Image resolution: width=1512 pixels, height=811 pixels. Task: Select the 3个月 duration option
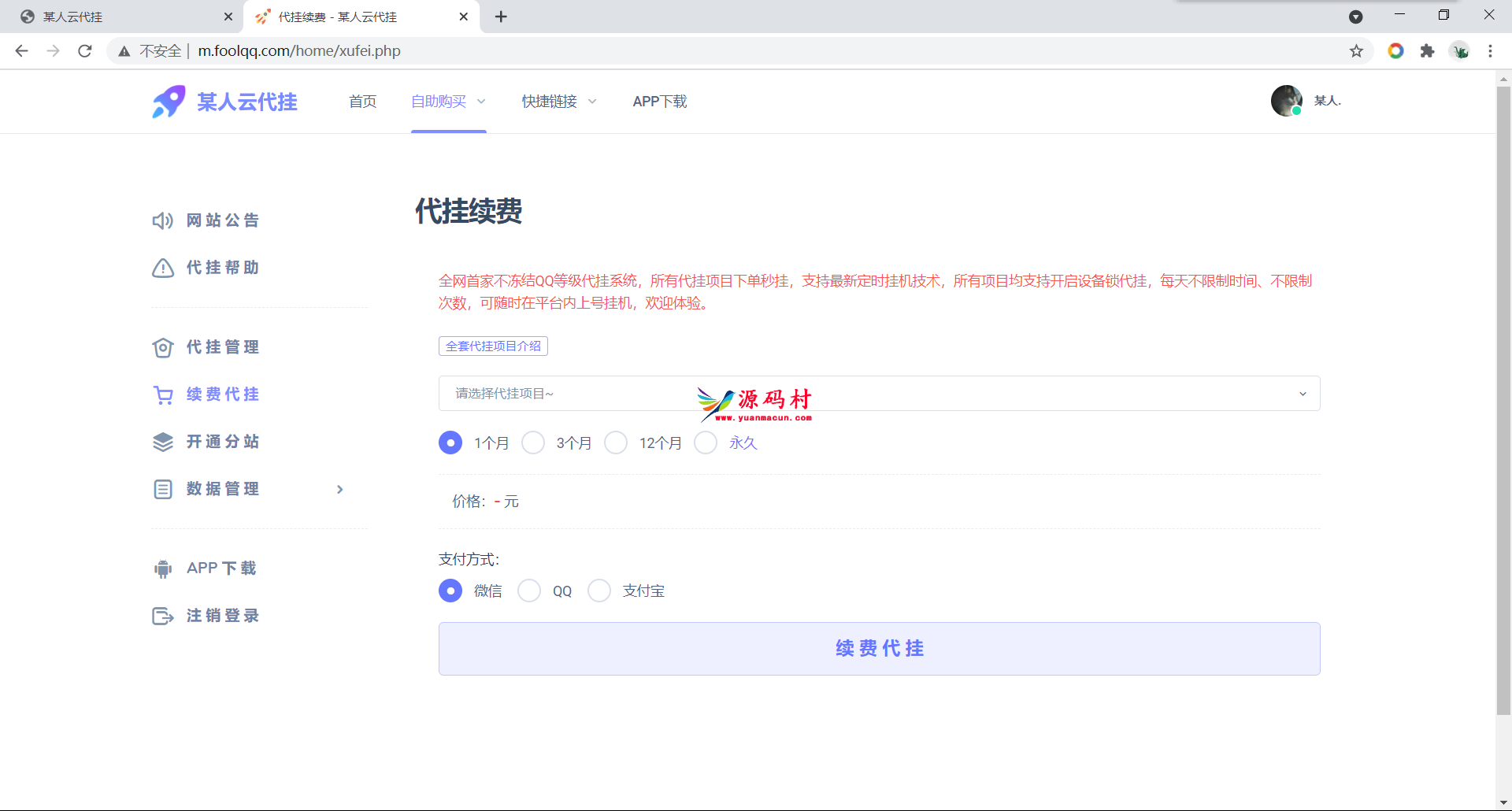pos(533,443)
